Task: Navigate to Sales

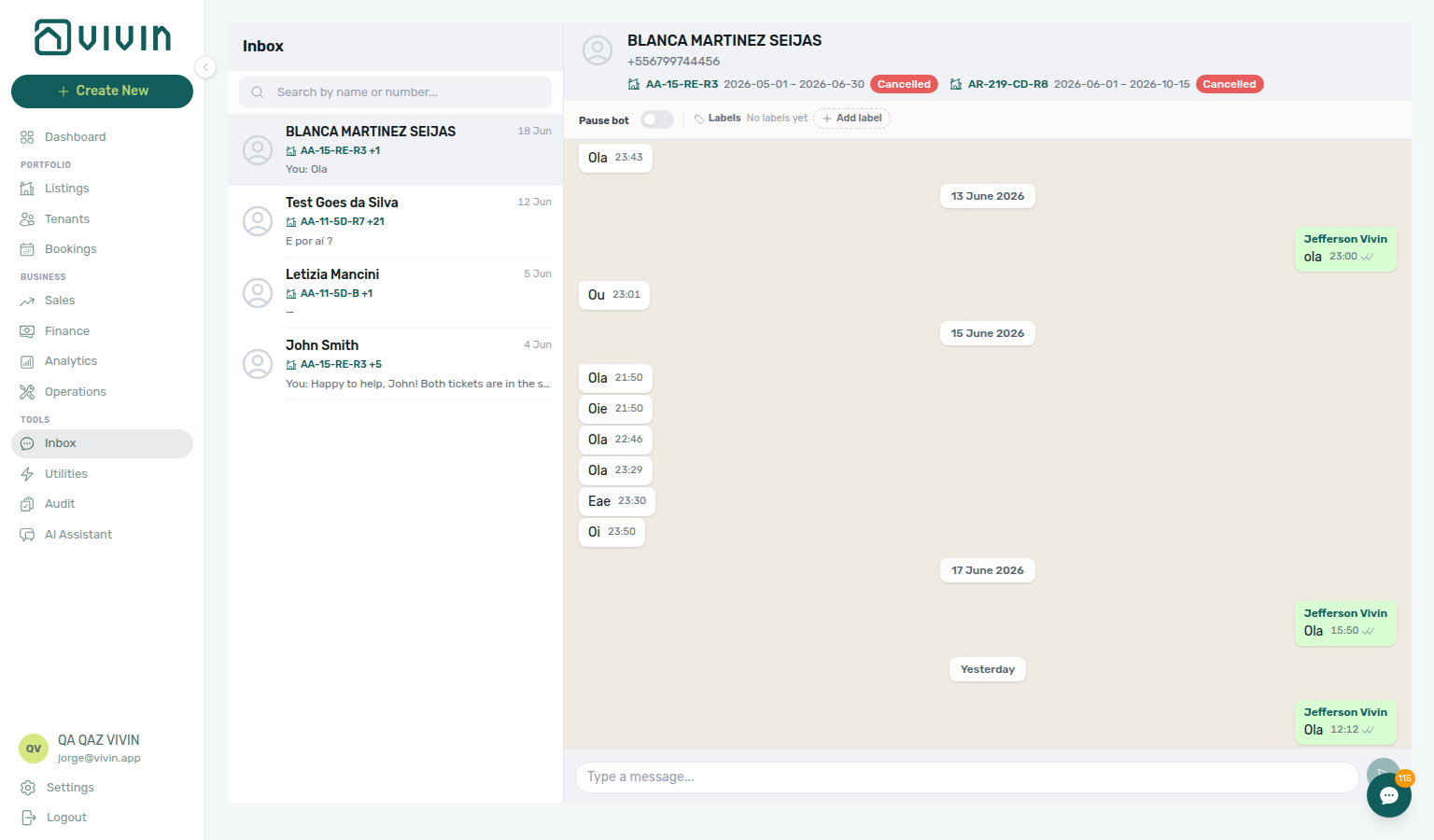Action: point(102,301)
